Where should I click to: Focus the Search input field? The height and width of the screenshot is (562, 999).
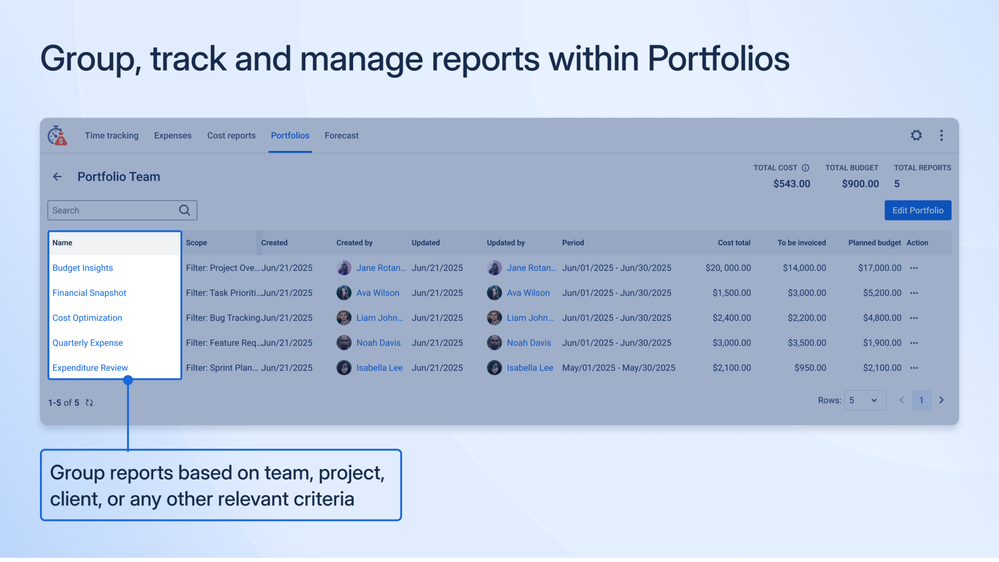pos(122,210)
